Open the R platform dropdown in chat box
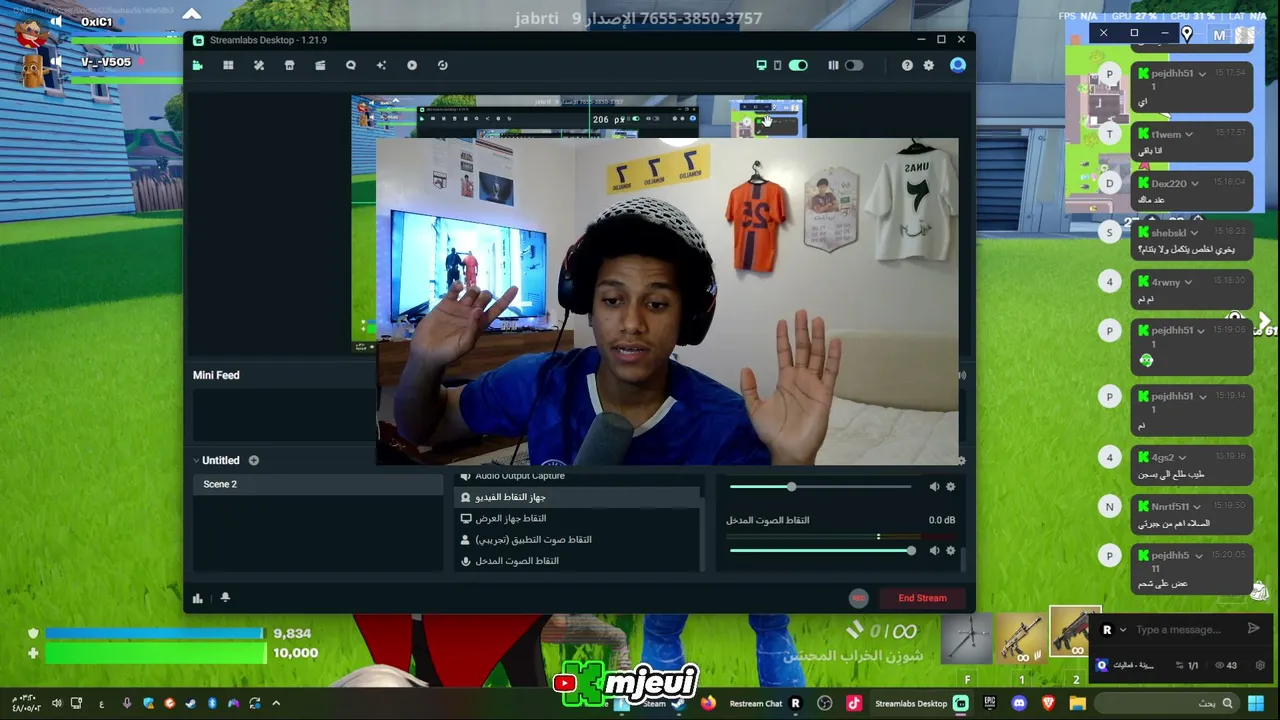 1114,630
